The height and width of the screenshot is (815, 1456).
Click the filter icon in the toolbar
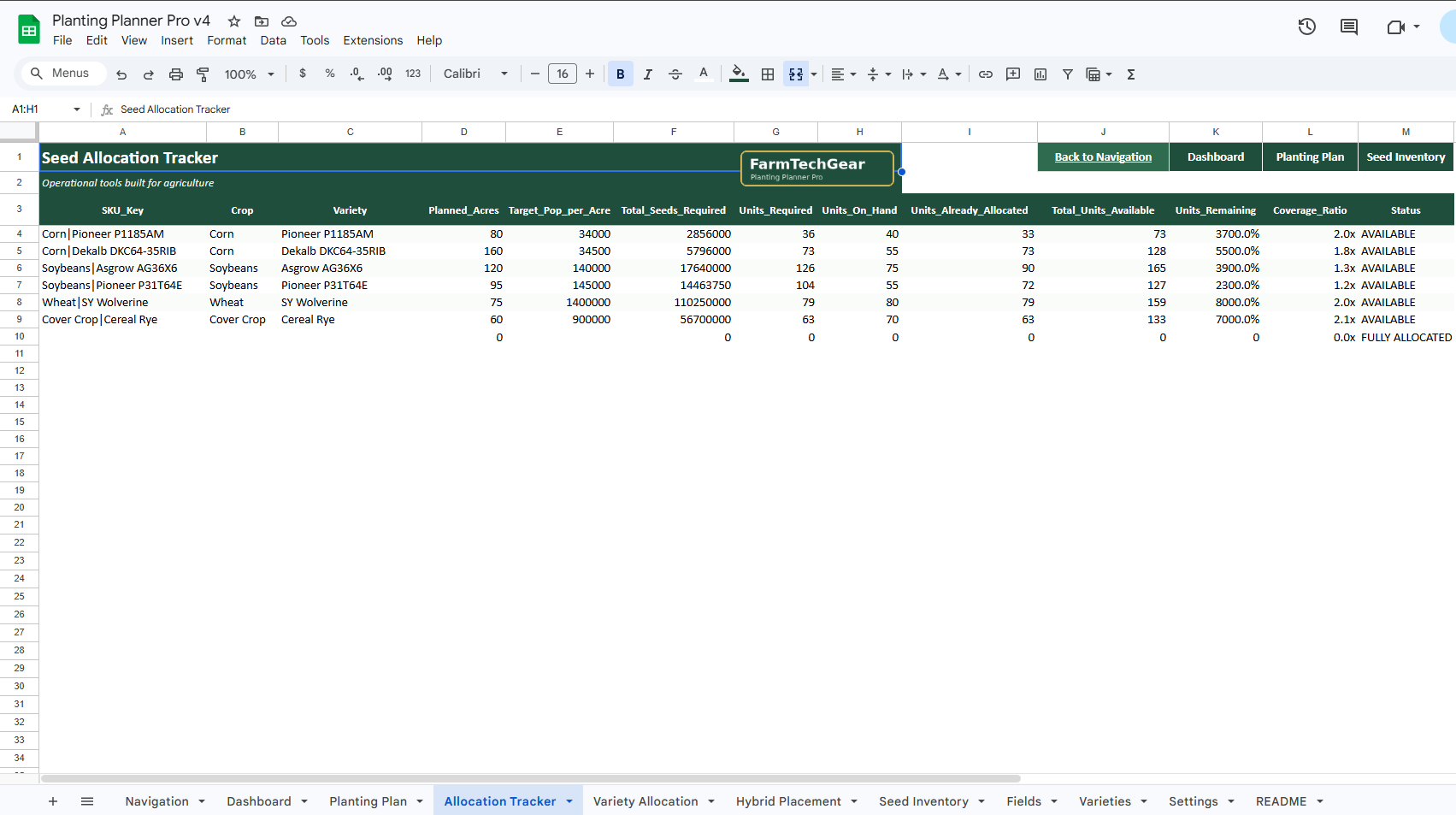pos(1067,74)
